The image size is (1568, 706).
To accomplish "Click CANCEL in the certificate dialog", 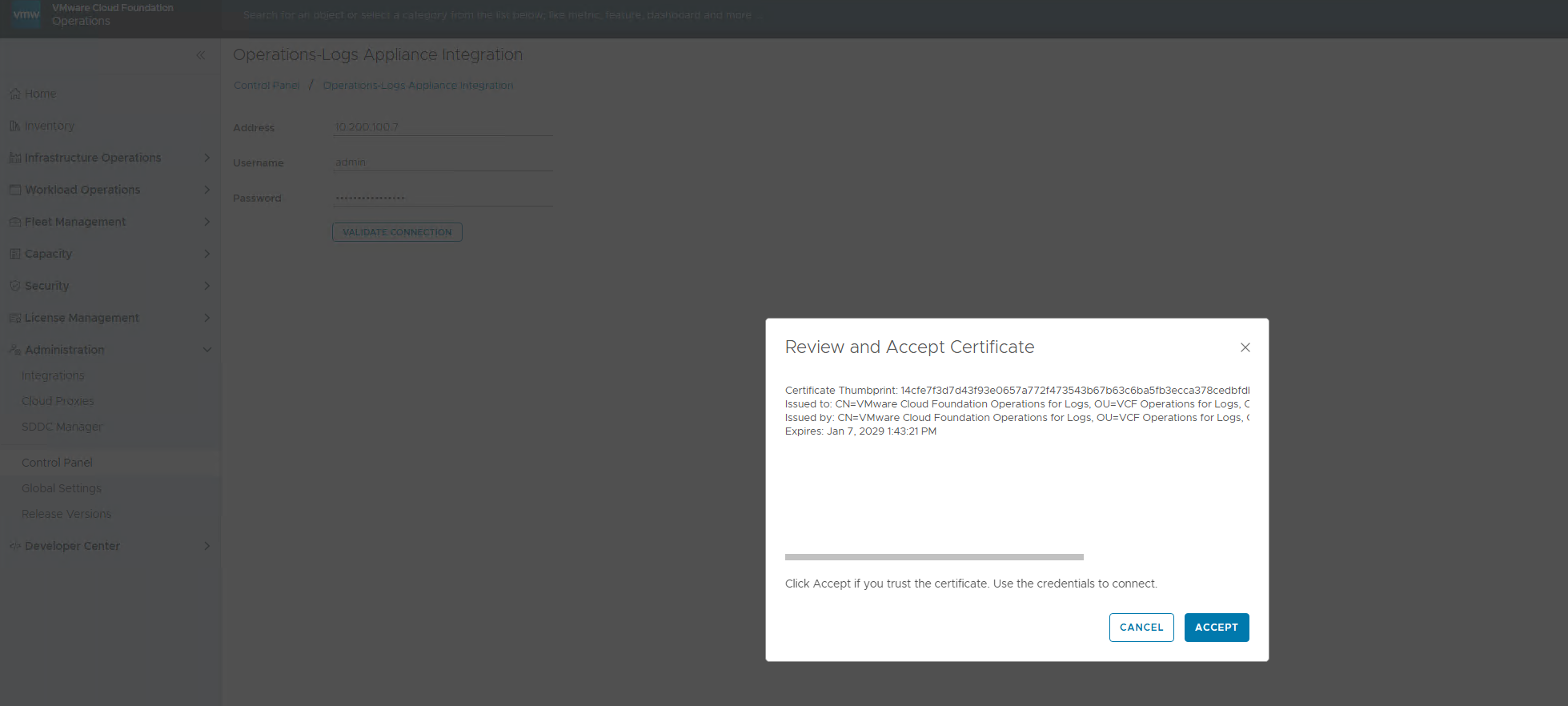I will [x=1141, y=628].
